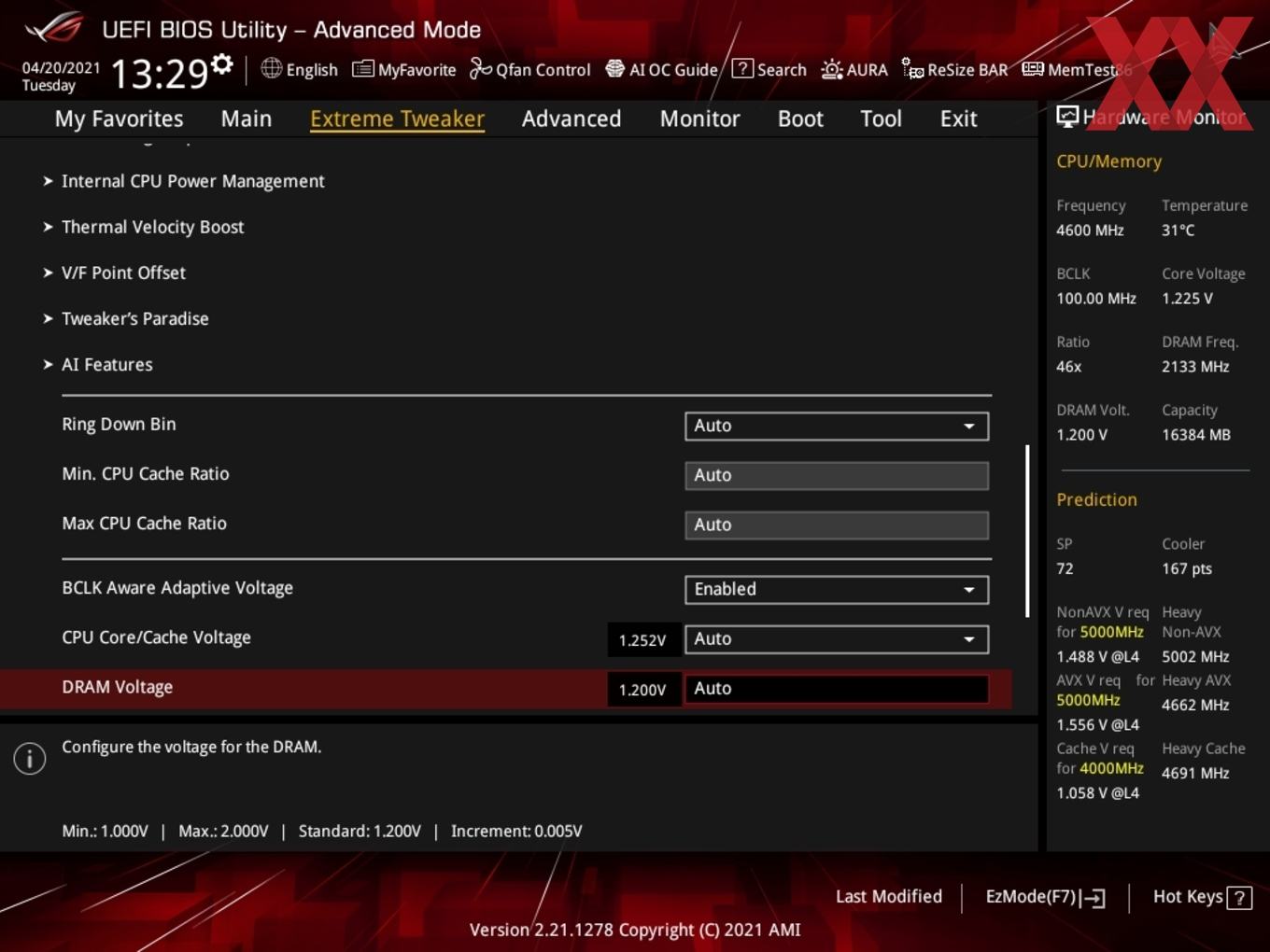Click the Search question mark icon
This screenshot has width=1270, height=952.
point(742,68)
